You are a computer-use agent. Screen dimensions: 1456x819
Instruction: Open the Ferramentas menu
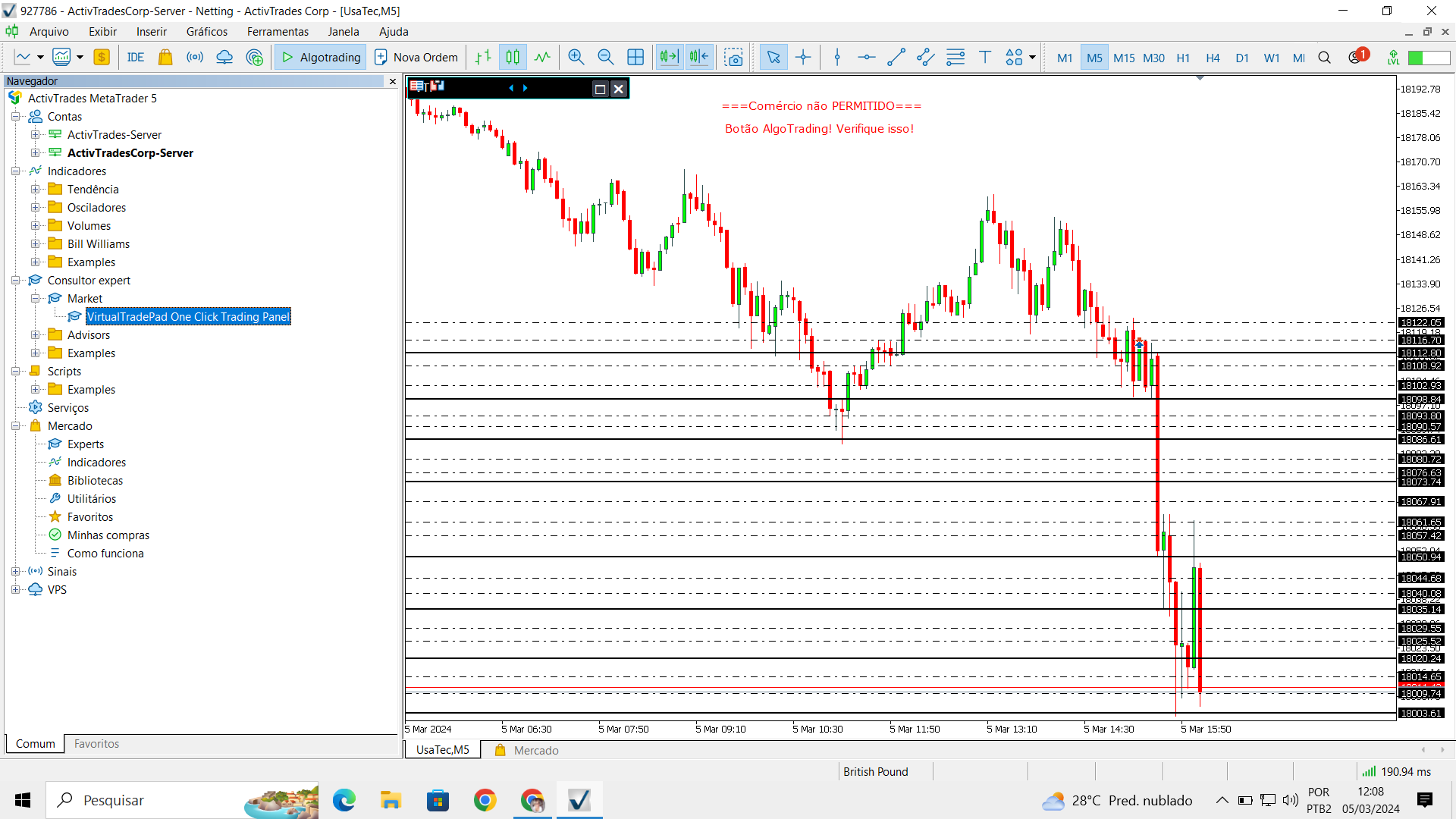(x=278, y=32)
